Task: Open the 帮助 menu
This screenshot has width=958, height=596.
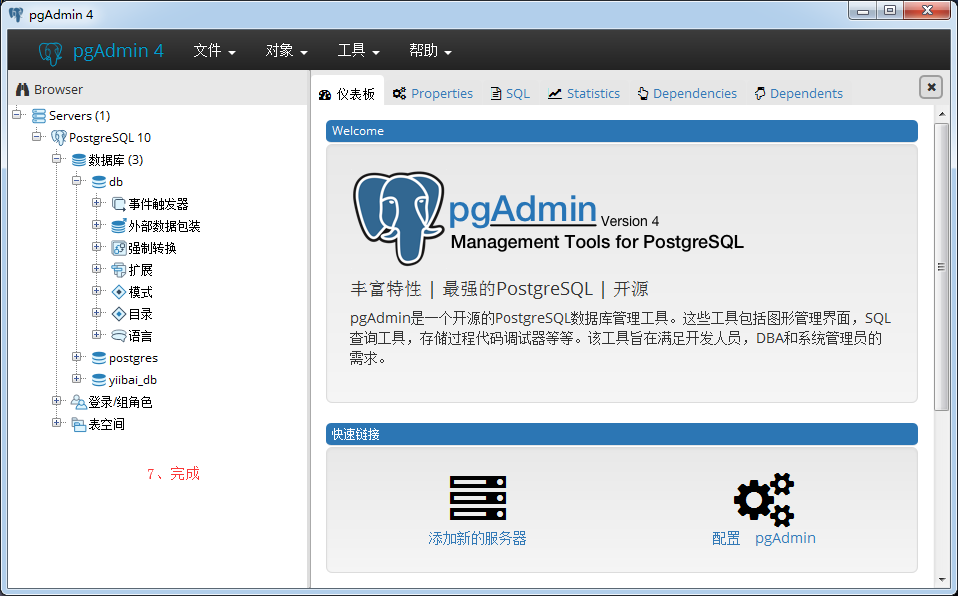Action: coord(430,51)
